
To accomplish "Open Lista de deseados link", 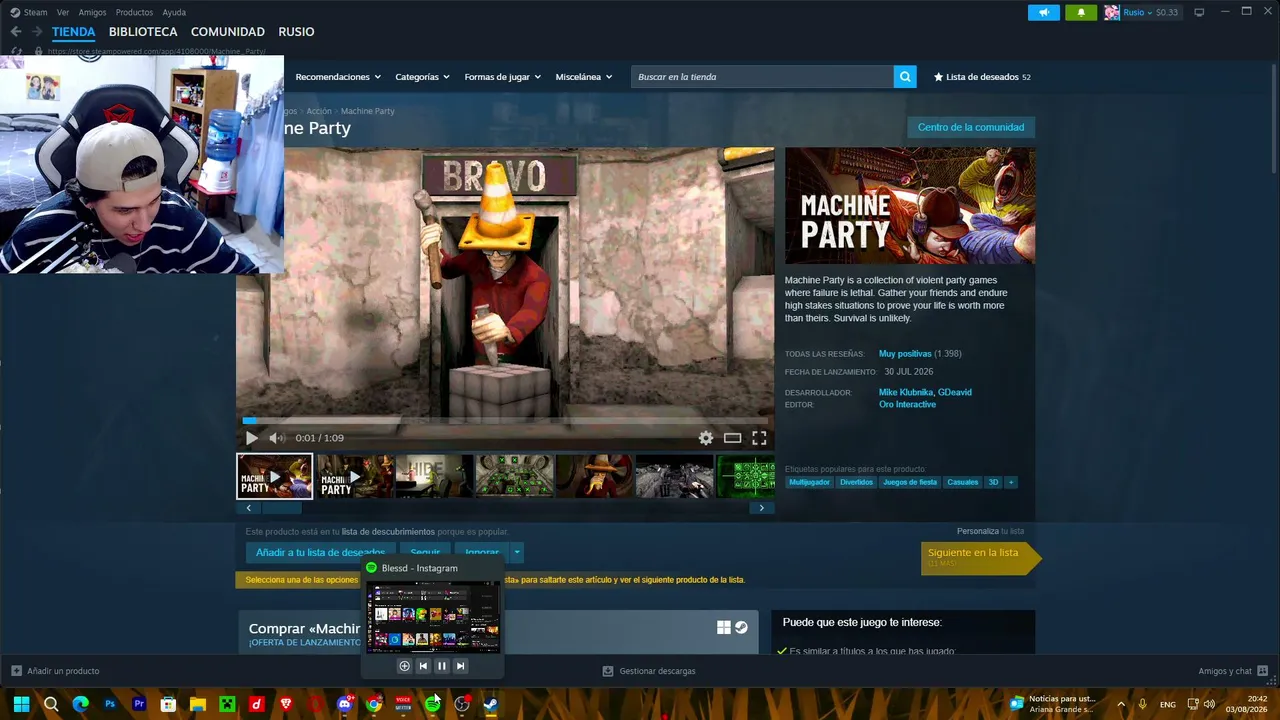I will point(981,77).
